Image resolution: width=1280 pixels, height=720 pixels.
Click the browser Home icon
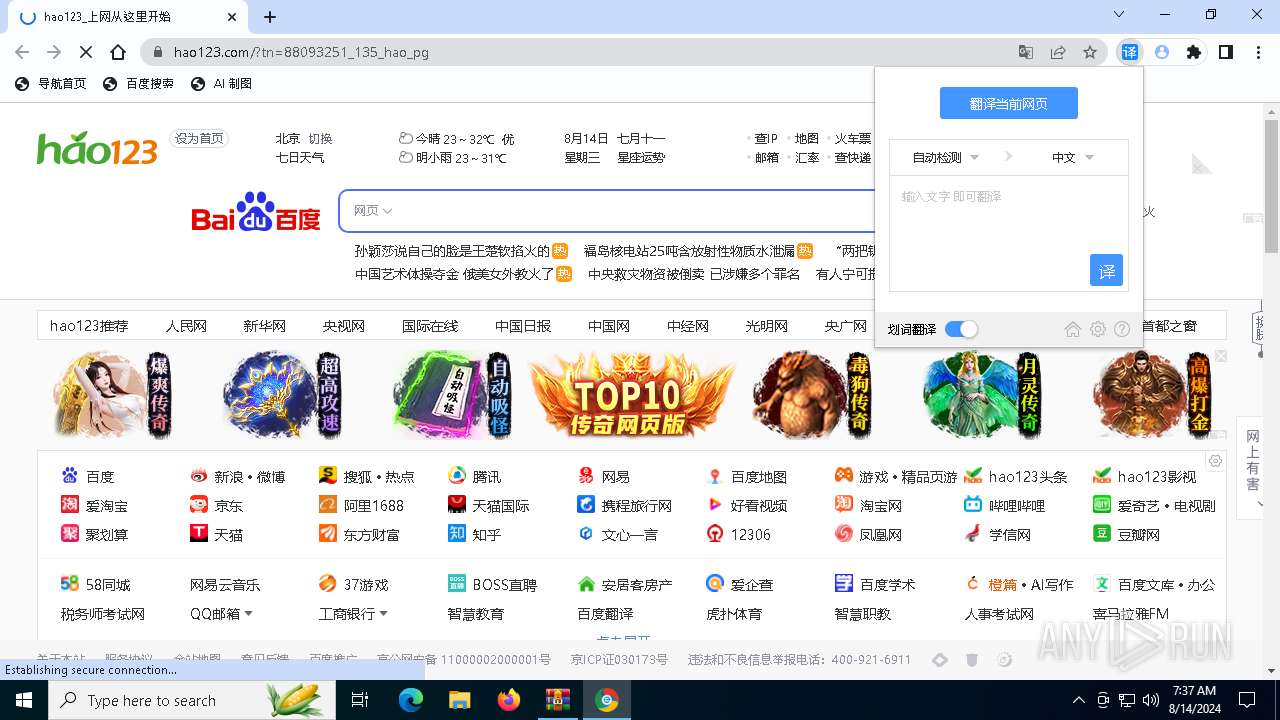click(118, 52)
